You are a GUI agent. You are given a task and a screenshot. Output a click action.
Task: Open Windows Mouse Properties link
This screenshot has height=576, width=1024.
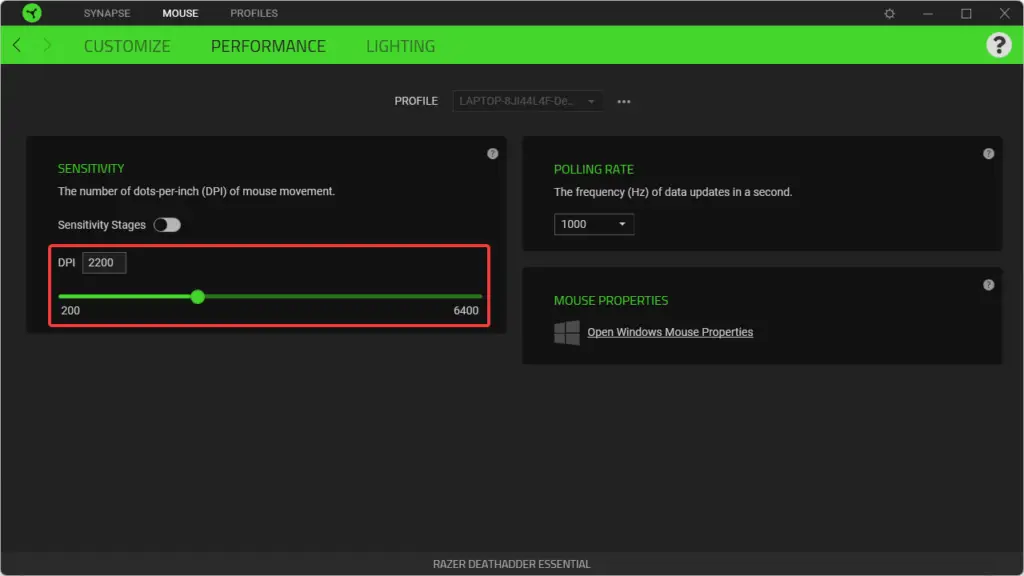coord(670,332)
